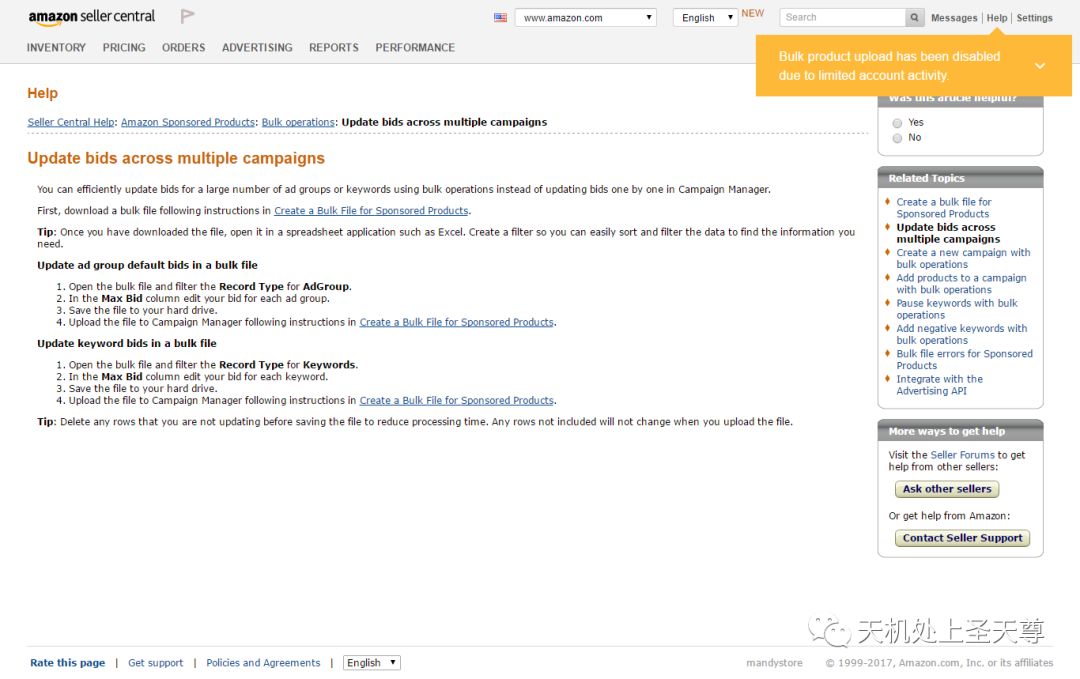Select the Yes radio button
This screenshot has height=679, width=1080.
(x=897, y=123)
